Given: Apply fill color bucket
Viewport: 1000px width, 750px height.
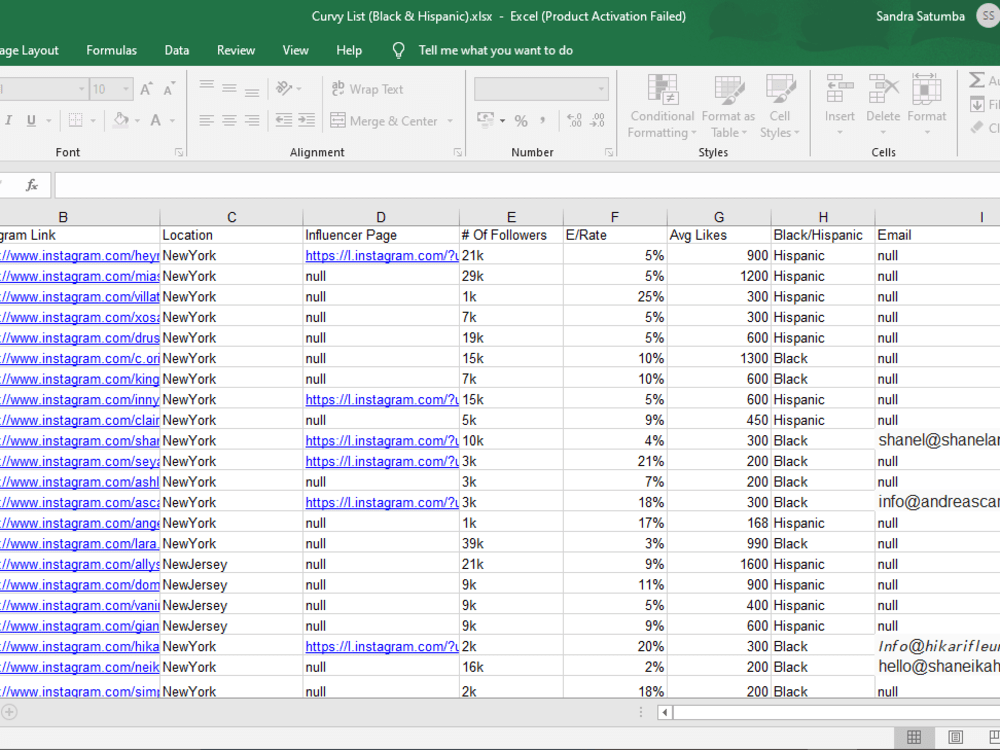Looking at the screenshot, I should tap(121, 120).
